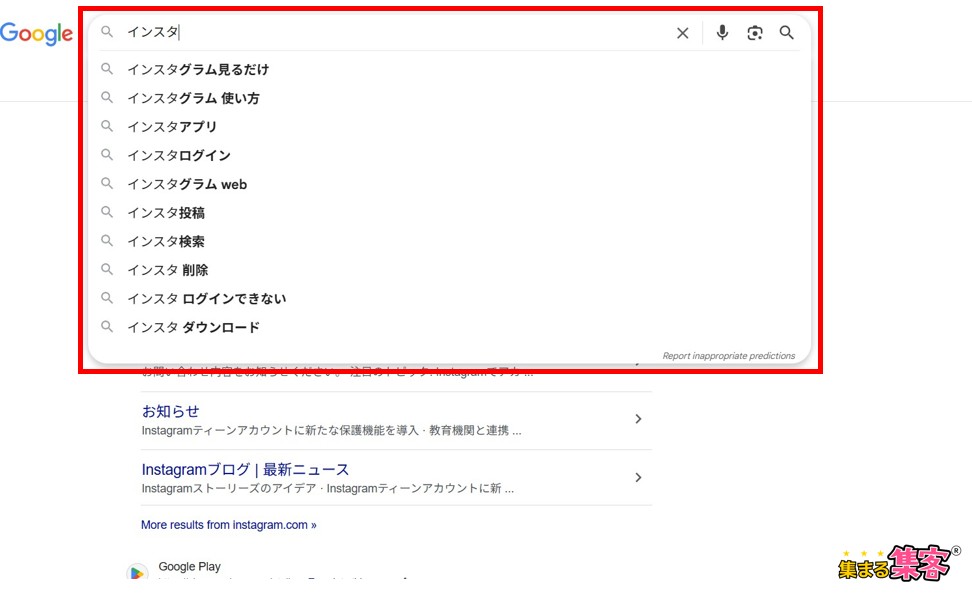The height and width of the screenshot is (601, 972).
Task: Select suggestion インスタグラム 使い方
Action: (193, 98)
